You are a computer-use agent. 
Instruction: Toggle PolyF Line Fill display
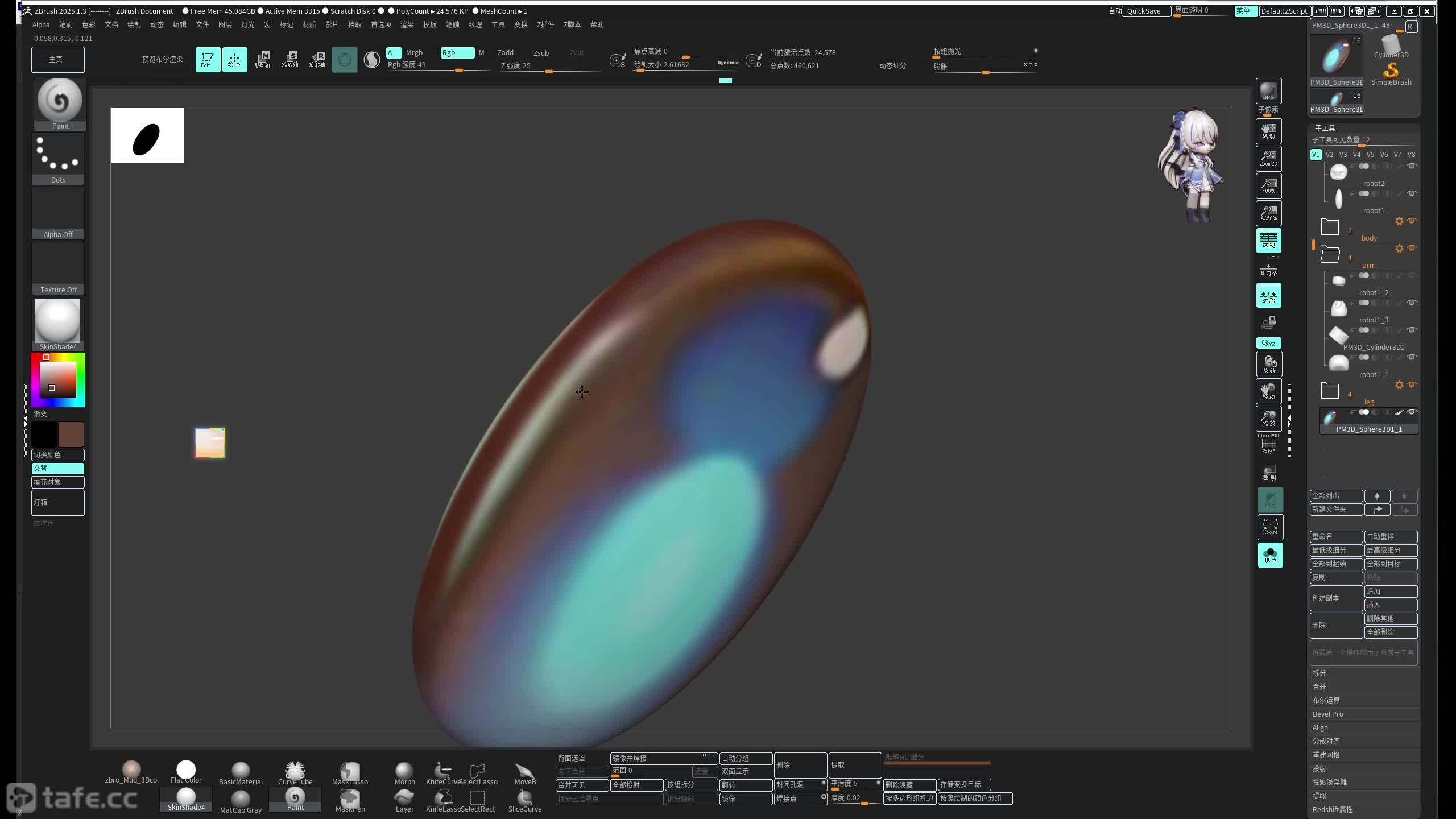coord(1268,444)
